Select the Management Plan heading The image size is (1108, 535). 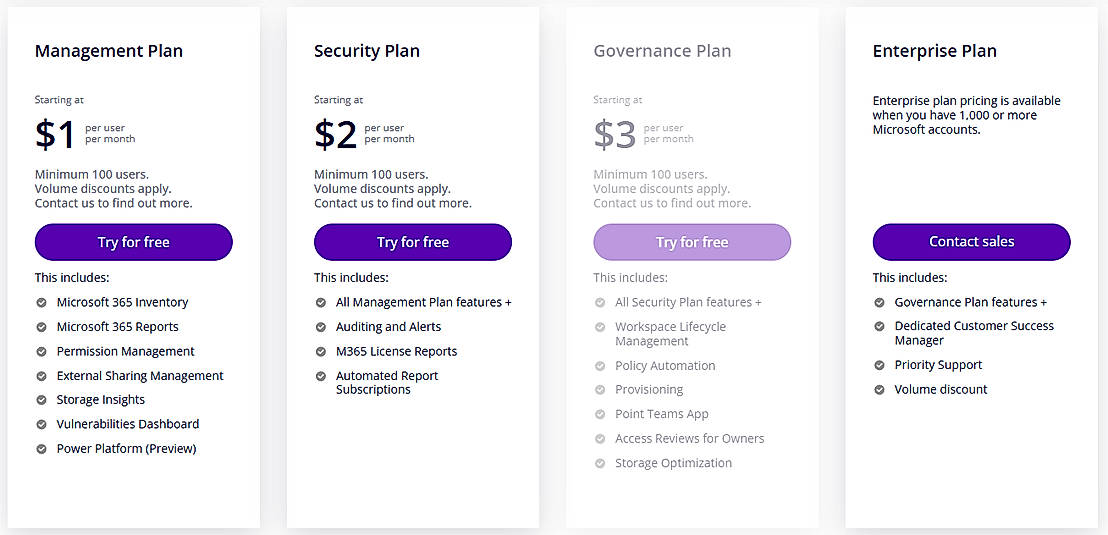[x=109, y=51]
